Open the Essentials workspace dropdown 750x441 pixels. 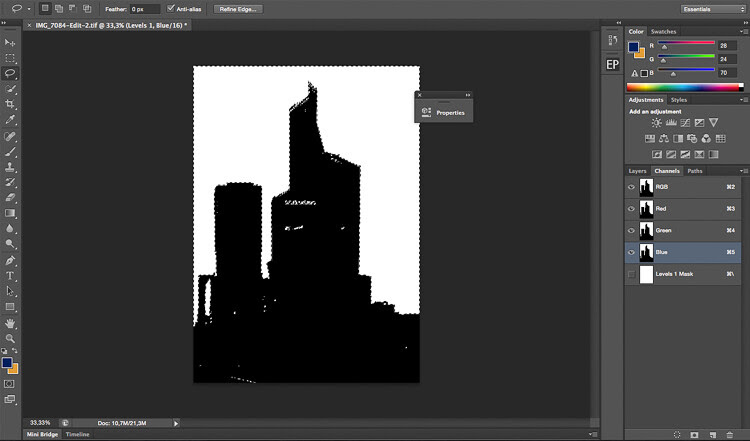(x=713, y=9)
